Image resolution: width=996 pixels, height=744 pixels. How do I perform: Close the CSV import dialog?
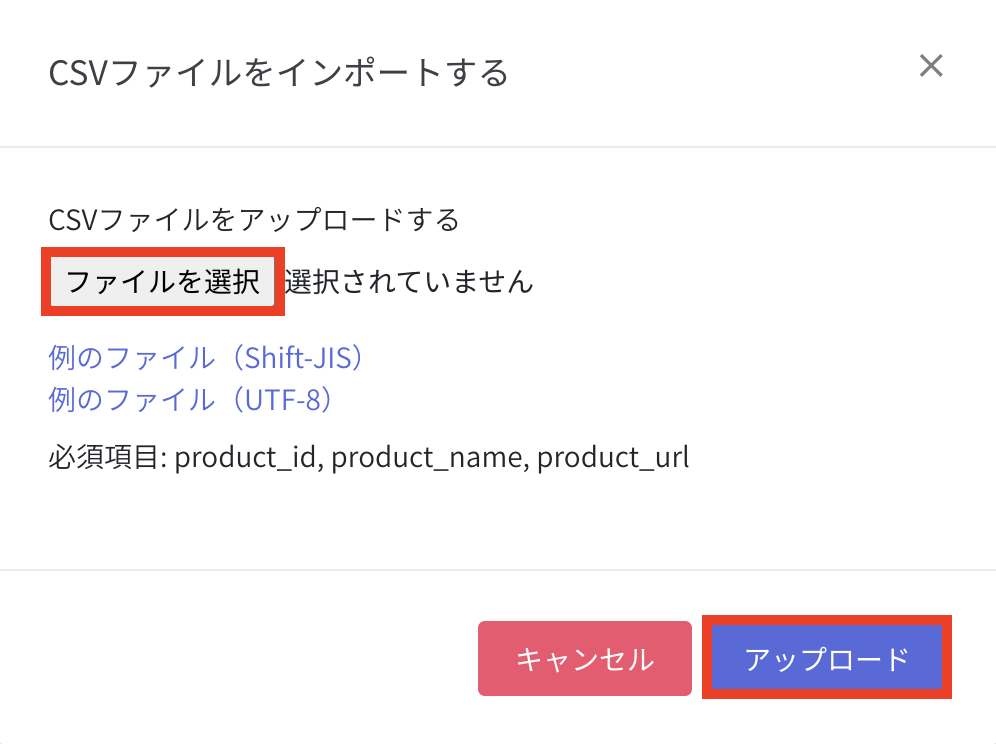pyautogui.click(x=931, y=67)
